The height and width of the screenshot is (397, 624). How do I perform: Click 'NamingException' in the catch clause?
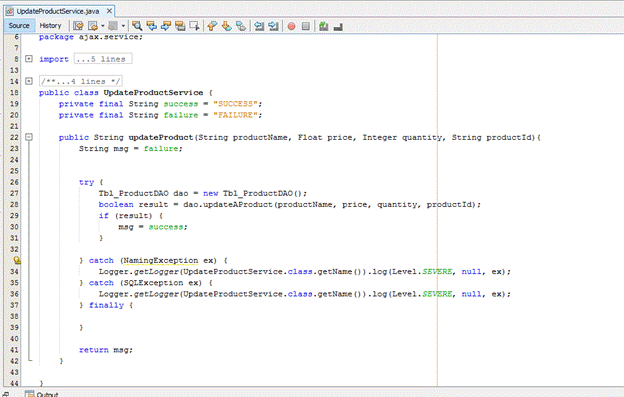160,260
